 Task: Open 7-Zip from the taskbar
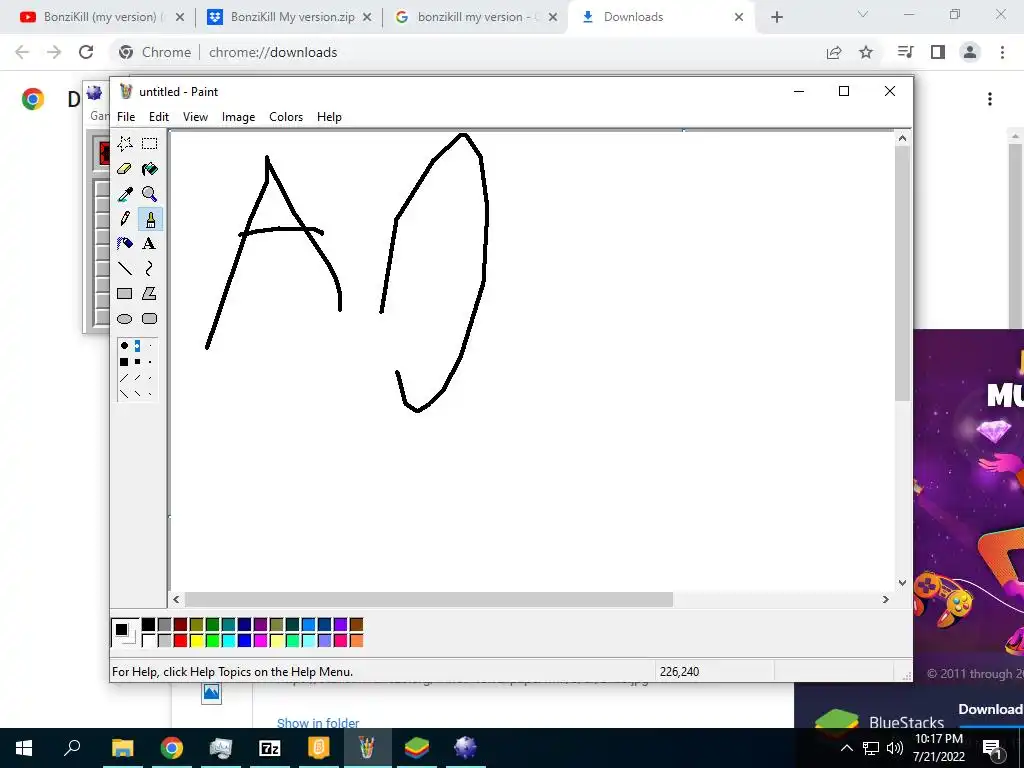point(270,748)
